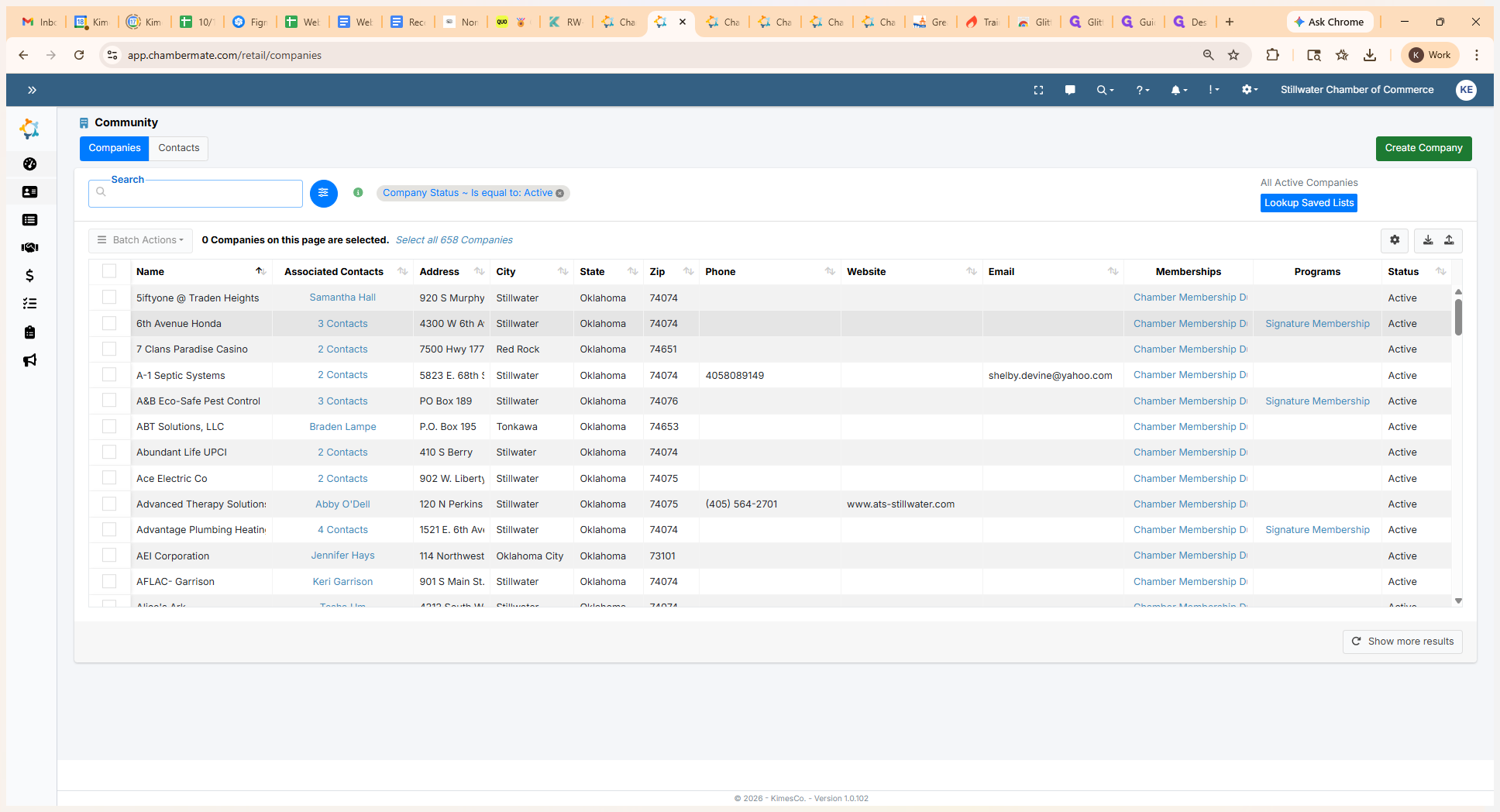Viewport: 1500px width, 812px height.
Task: Click the table's vertical scrollbar thumb
Action: tap(1458, 317)
